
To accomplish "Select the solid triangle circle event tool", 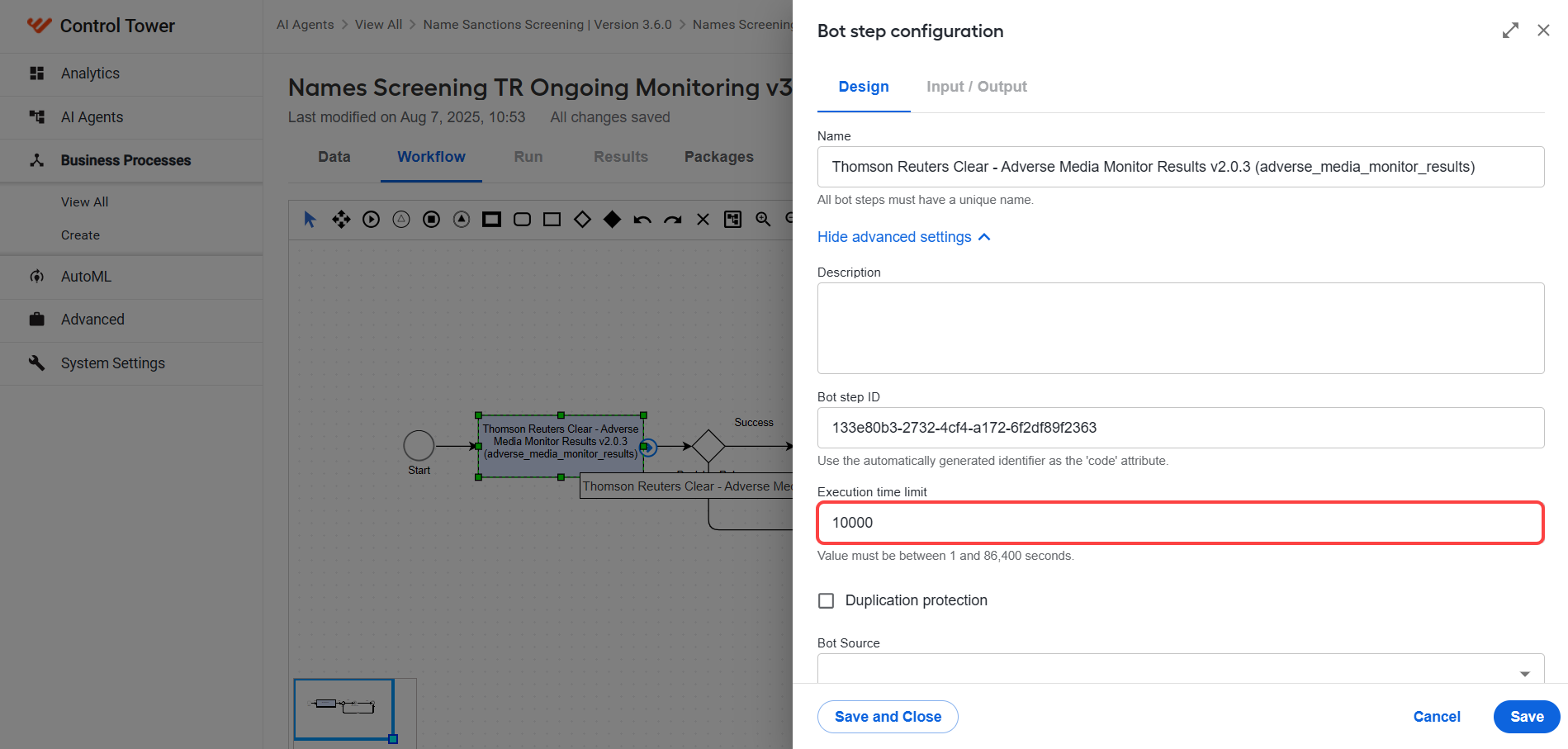I will [x=462, y=220].
